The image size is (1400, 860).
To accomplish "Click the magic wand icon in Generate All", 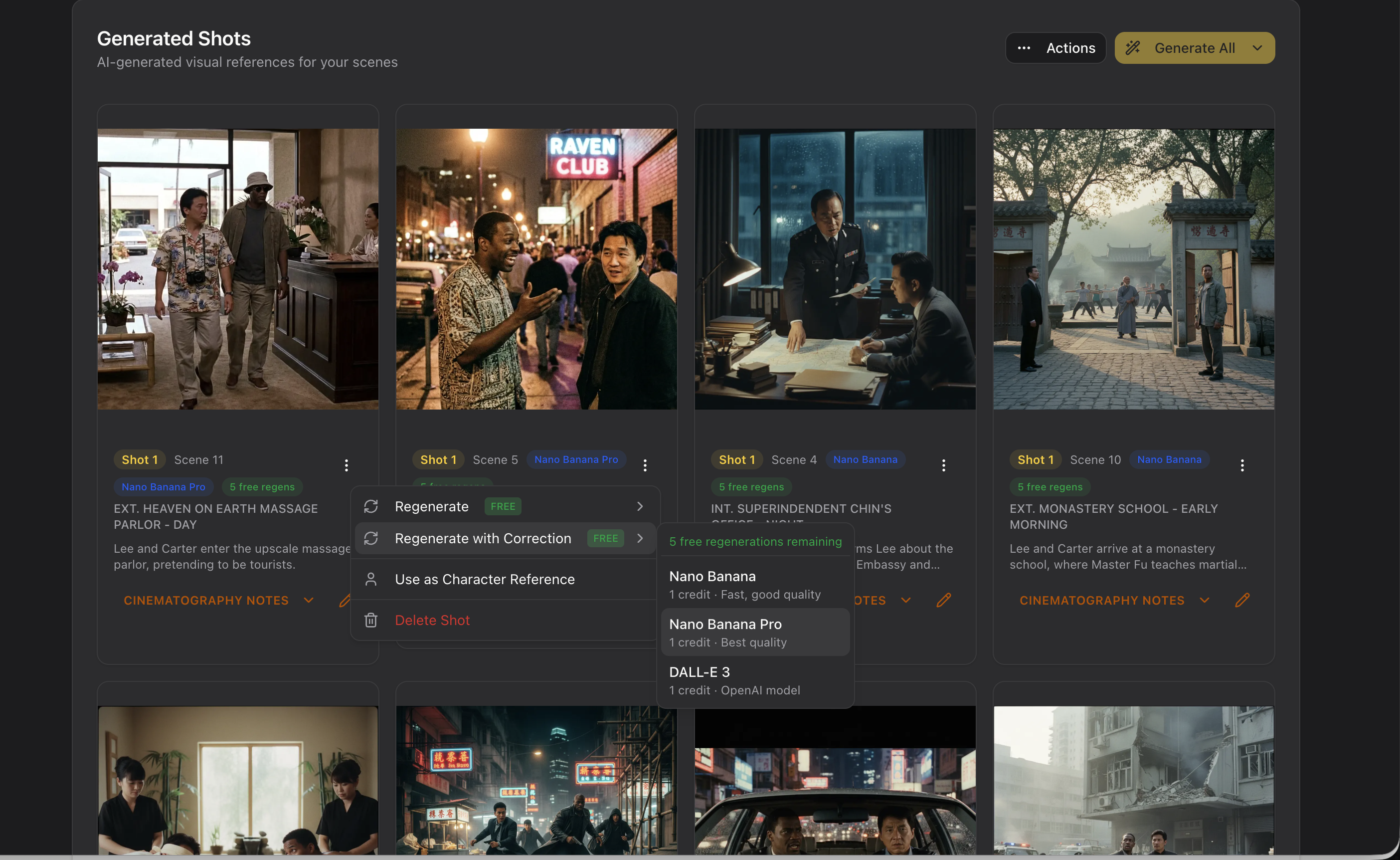I will tap(1133, 48).
